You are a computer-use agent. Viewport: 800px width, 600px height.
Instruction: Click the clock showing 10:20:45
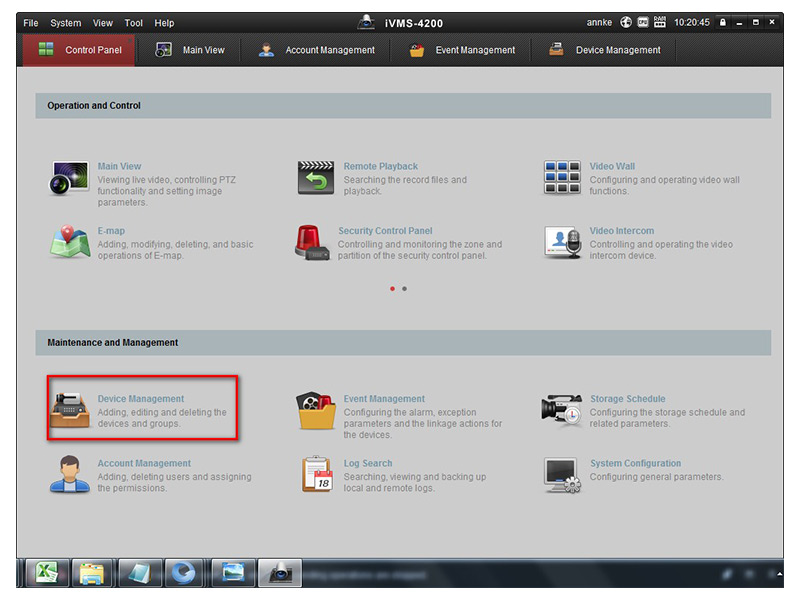(692, 22)
